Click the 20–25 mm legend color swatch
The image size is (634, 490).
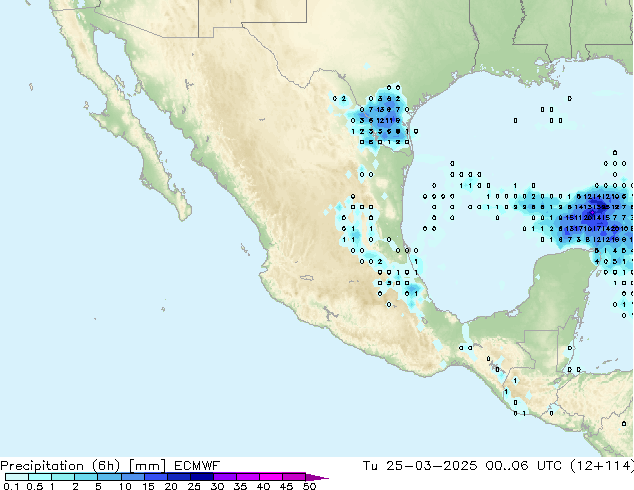178,477
